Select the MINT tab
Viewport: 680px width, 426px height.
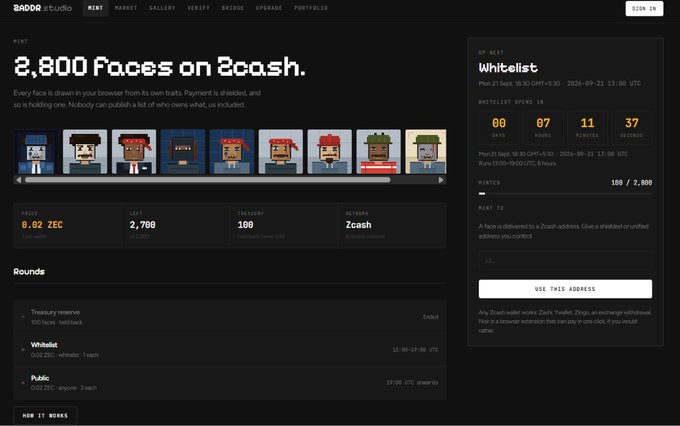click(95, 8)
